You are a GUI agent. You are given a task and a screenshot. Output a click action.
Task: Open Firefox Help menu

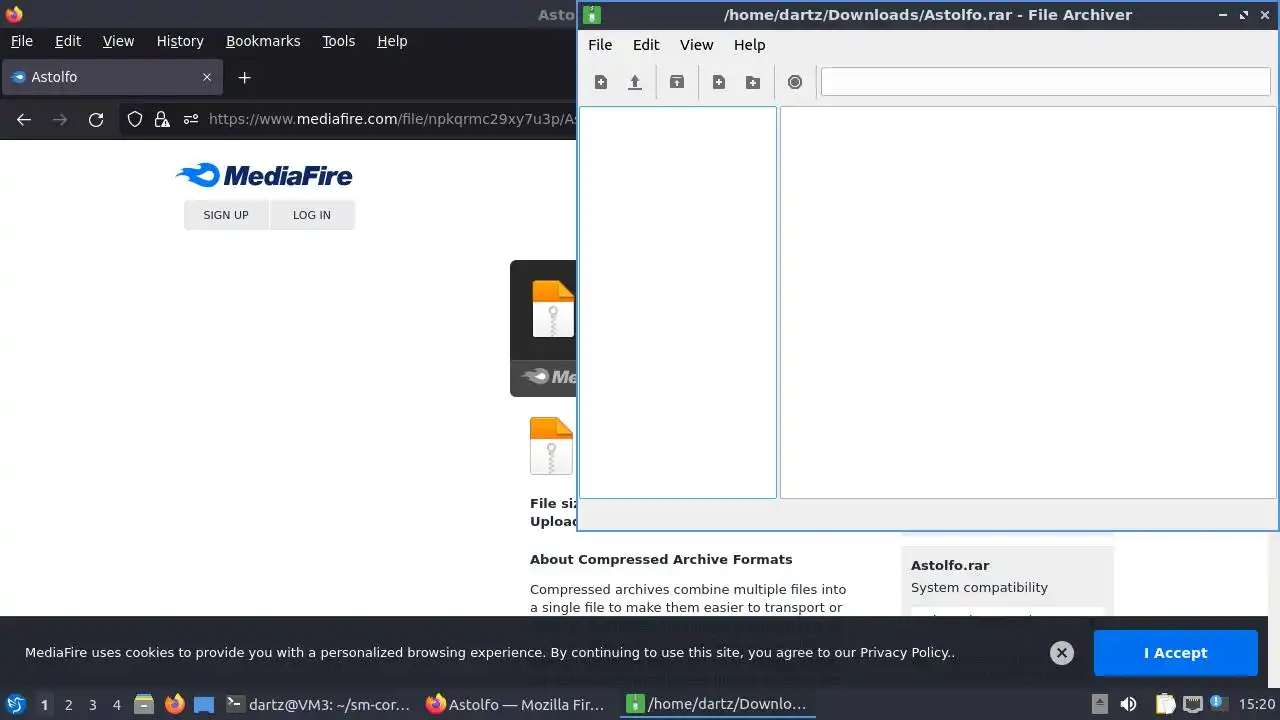coord(392,41)
